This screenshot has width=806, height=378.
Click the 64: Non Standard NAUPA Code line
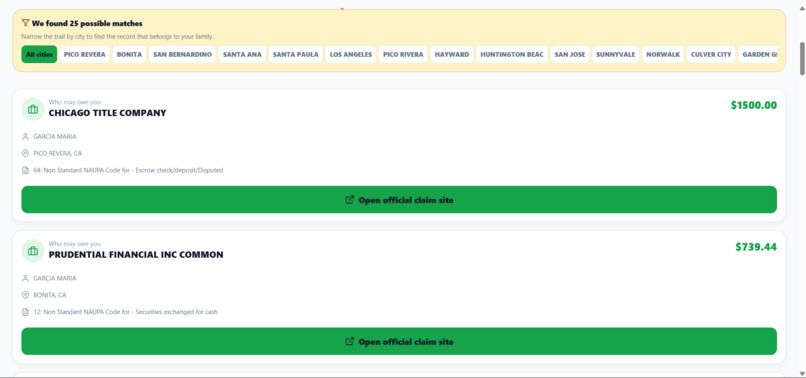129,170
